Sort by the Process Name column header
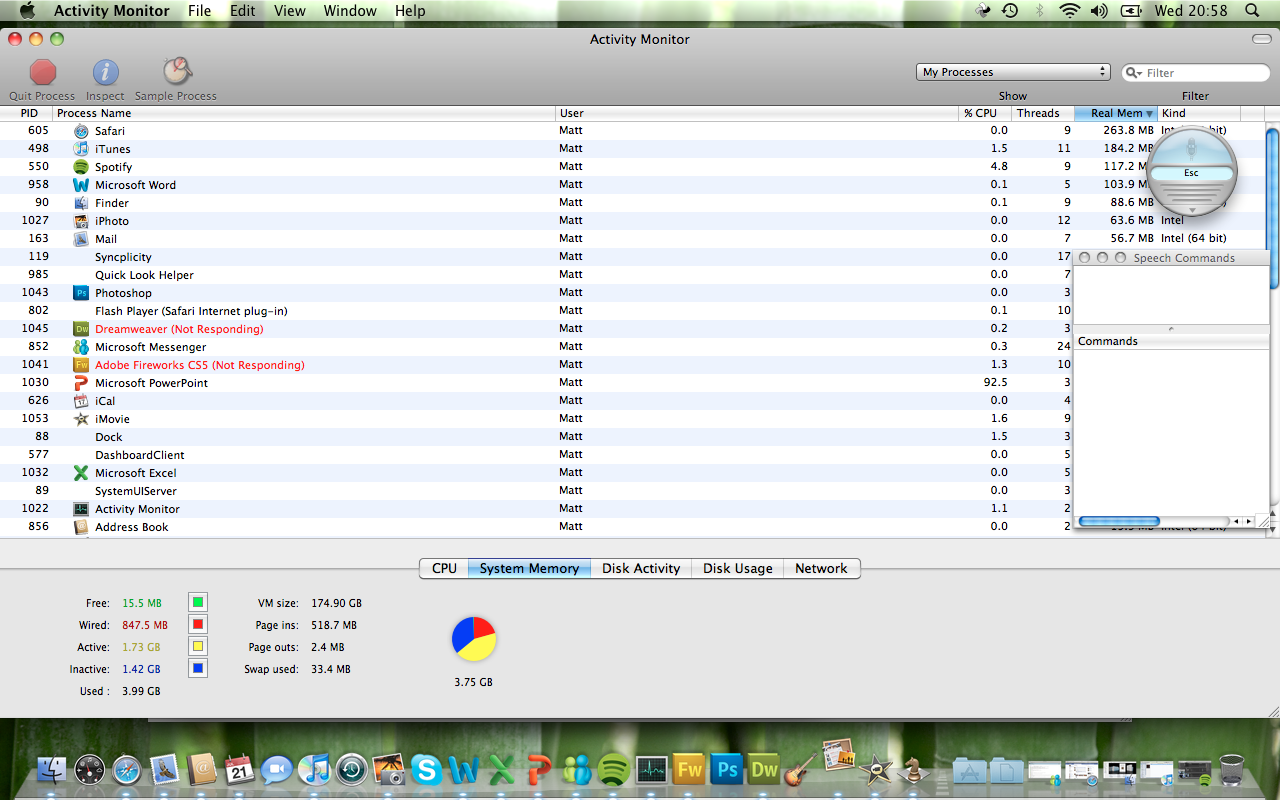The width and height of the screenshot is (1280, 800). [x=303, y=113]
